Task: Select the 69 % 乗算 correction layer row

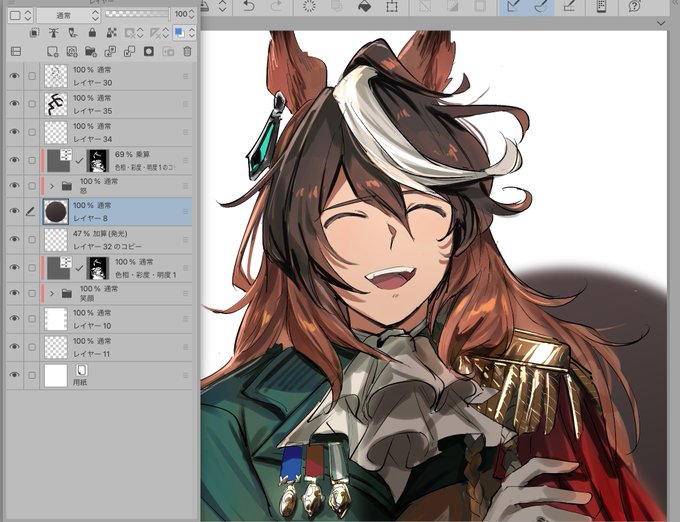Action: (x=99, y=160)
